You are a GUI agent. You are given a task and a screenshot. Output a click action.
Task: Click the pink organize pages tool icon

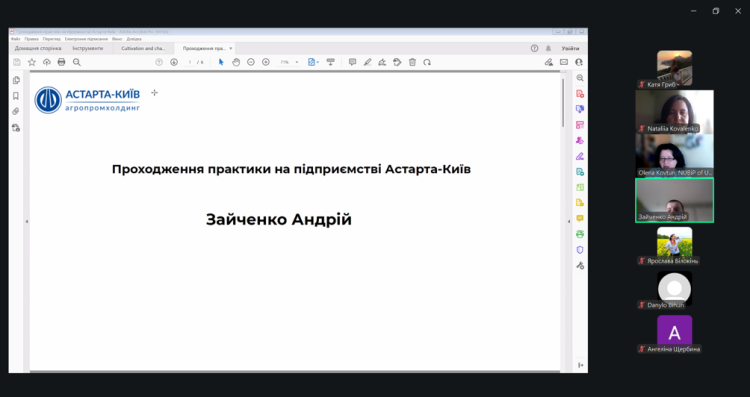[580, 125]
